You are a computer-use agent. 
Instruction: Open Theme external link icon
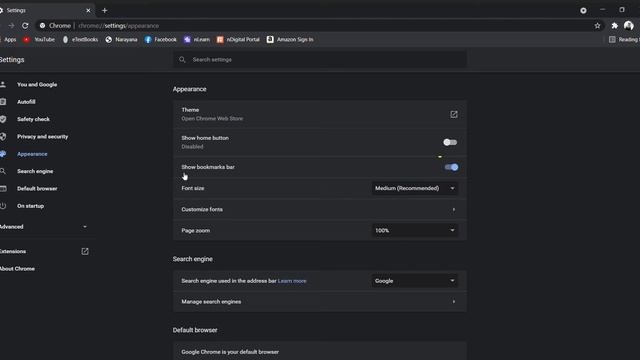click(453, 114)
